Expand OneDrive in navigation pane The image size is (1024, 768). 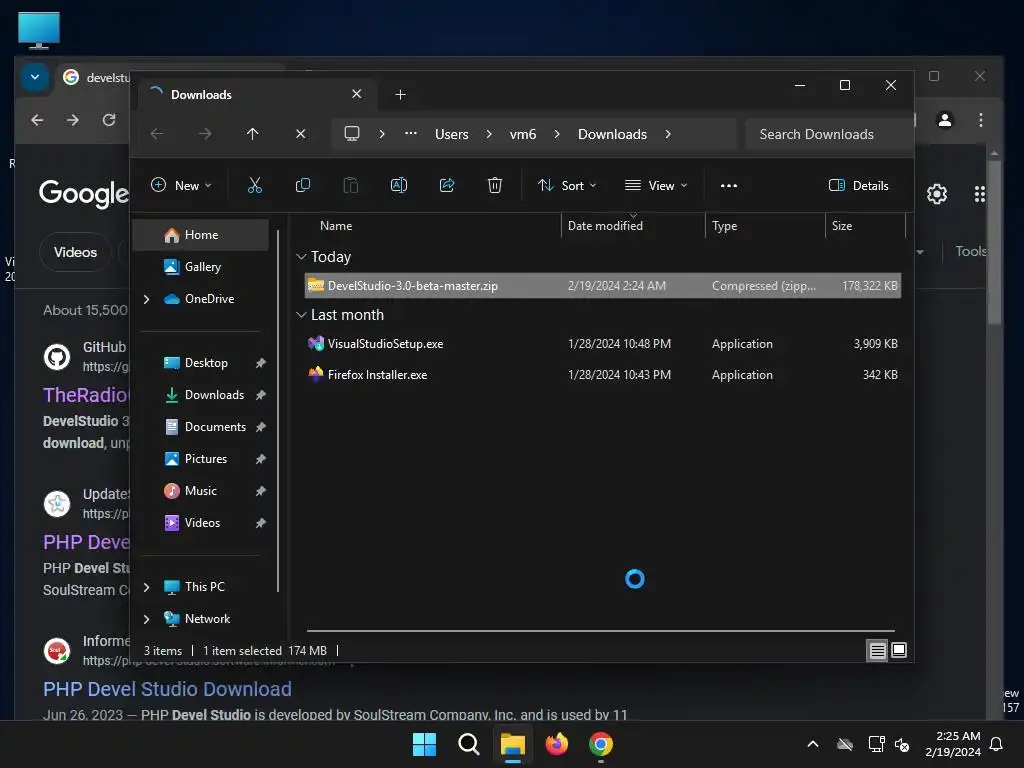coord(146,299)
